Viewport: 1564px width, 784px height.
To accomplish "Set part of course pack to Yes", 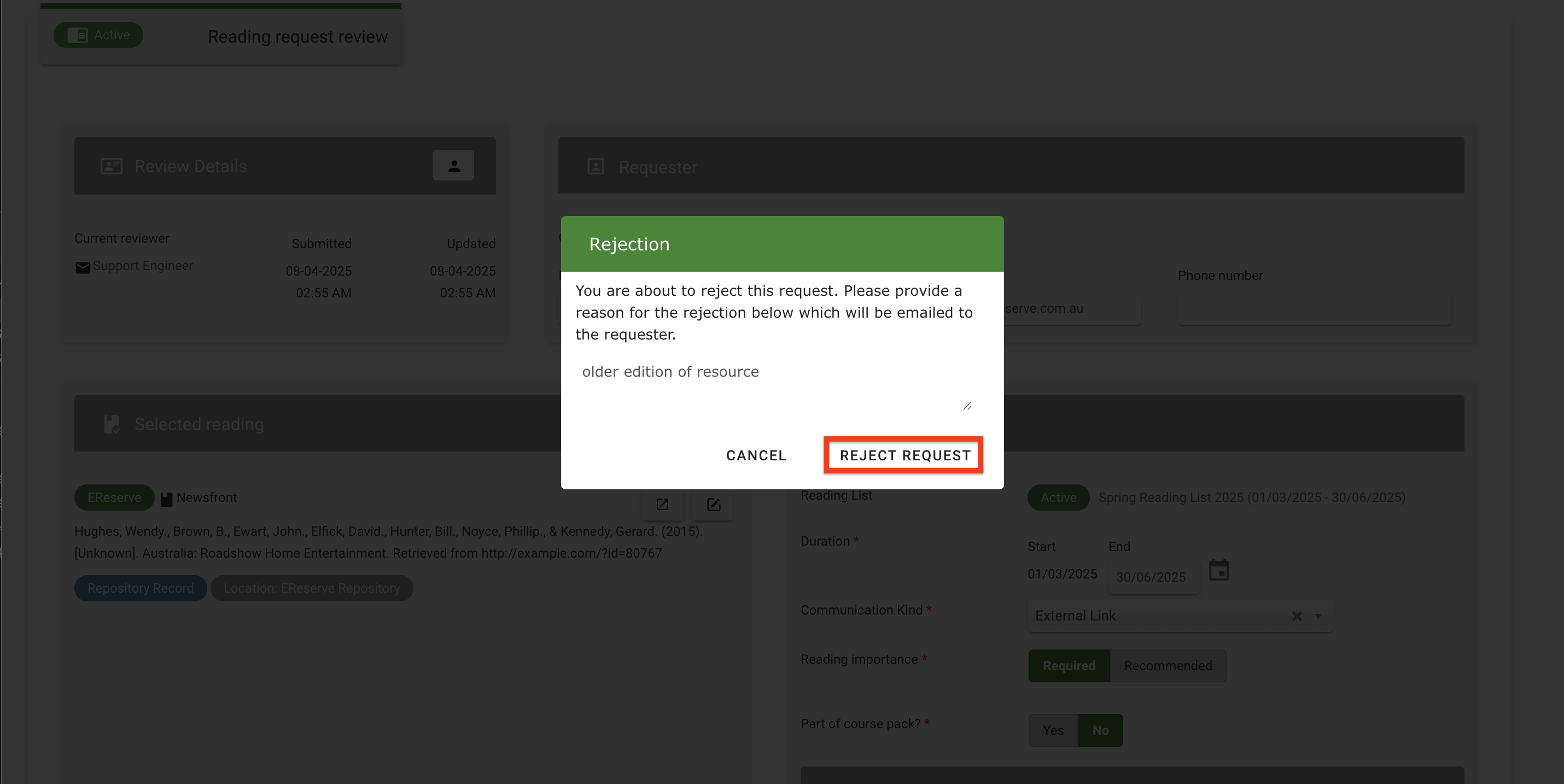I will pyautogui.click(x=1053, y=730).
